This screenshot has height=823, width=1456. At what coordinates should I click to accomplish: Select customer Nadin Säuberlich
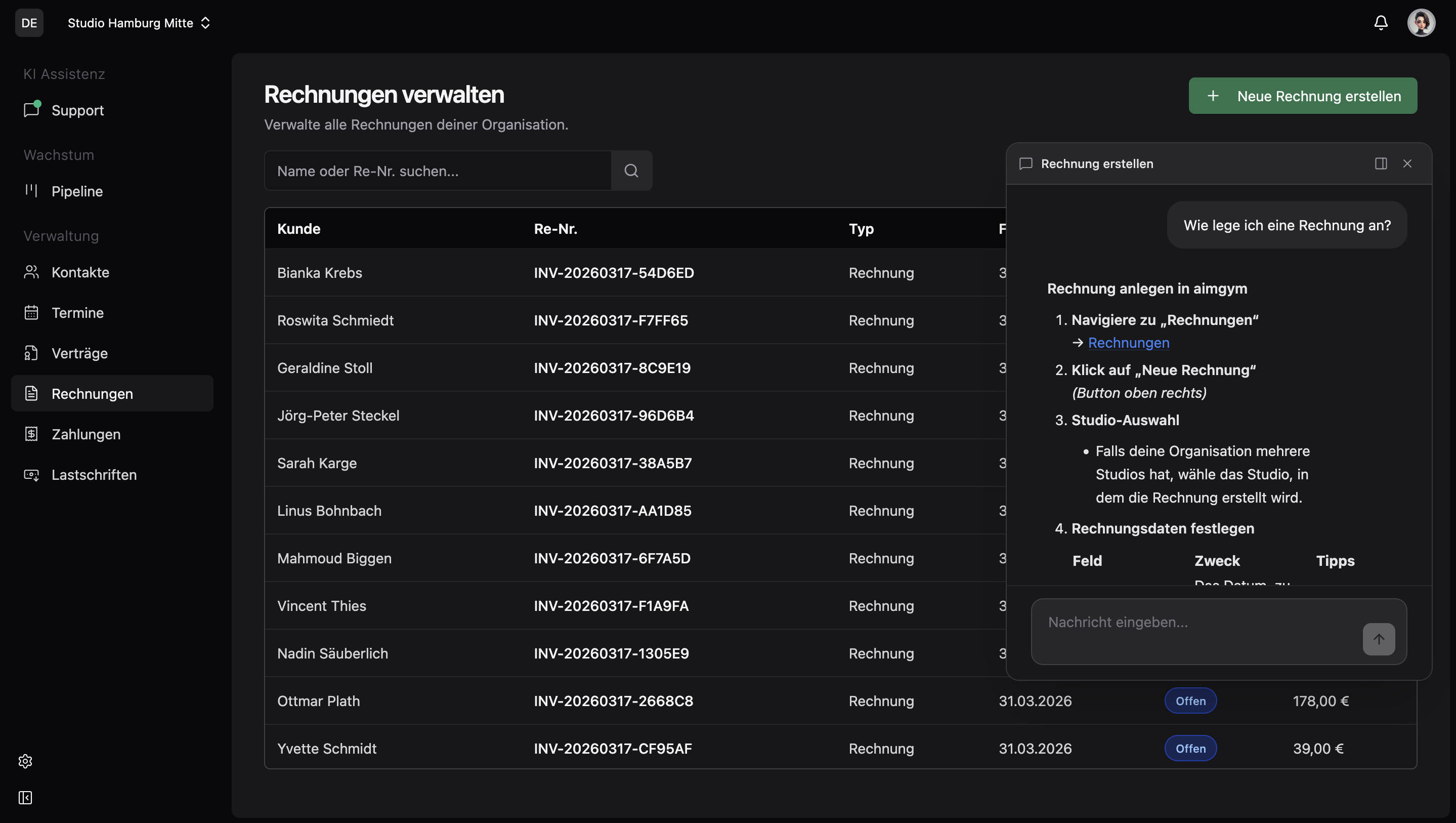coord(332,653)
